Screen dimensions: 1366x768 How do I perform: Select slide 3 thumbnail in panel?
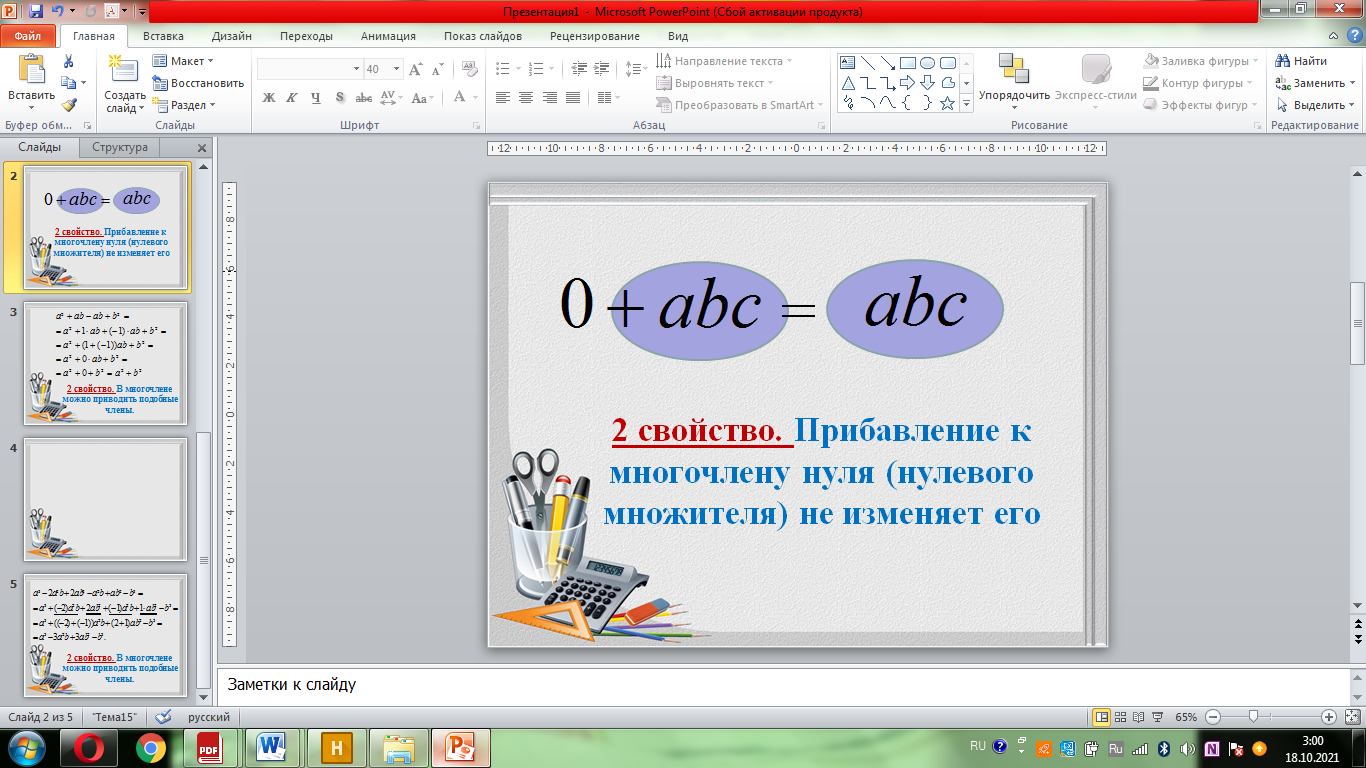point(105,364)
